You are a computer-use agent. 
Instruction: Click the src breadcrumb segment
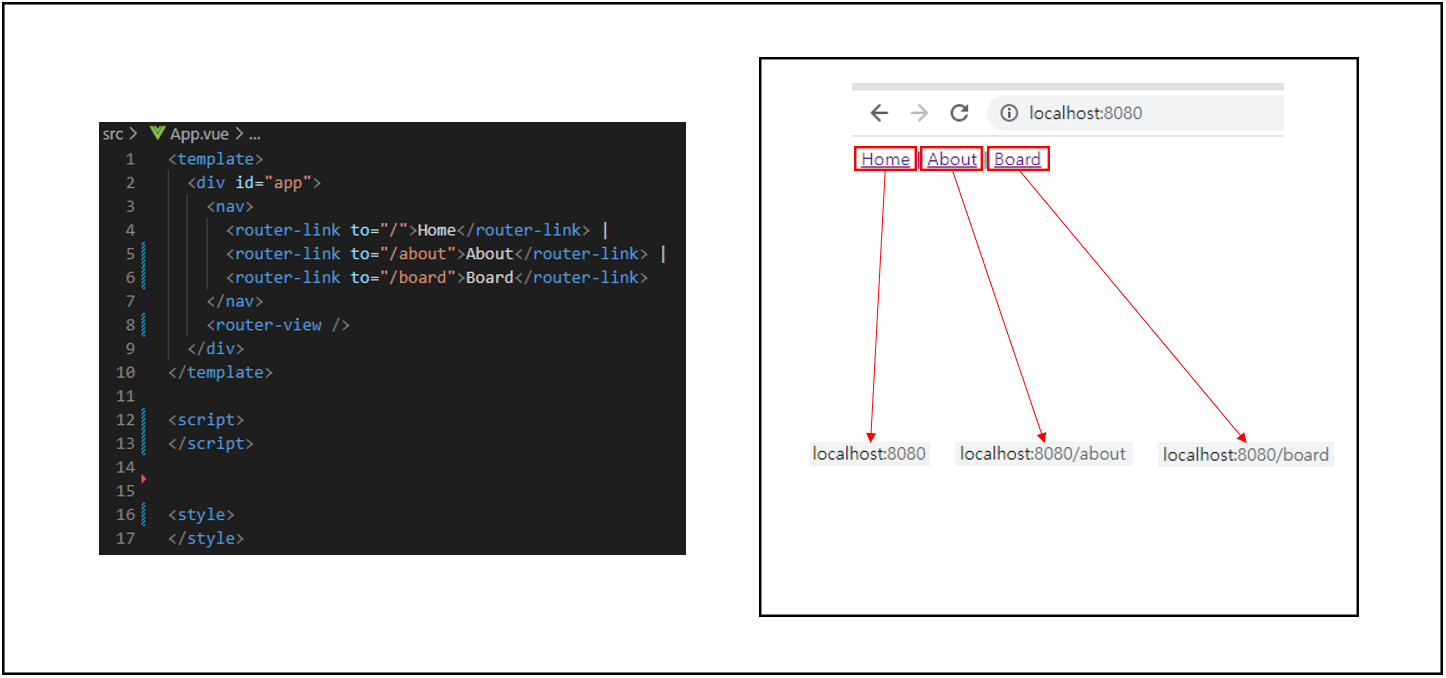click(113, 133)
